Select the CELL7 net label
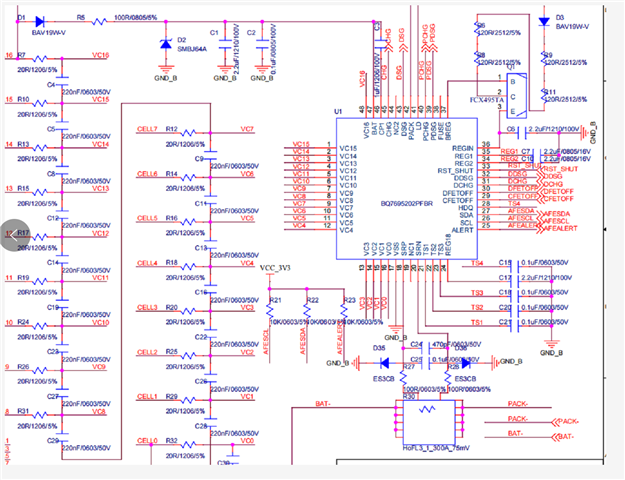Viewport: 625px width, 480px height. click(x=147, y=129)
